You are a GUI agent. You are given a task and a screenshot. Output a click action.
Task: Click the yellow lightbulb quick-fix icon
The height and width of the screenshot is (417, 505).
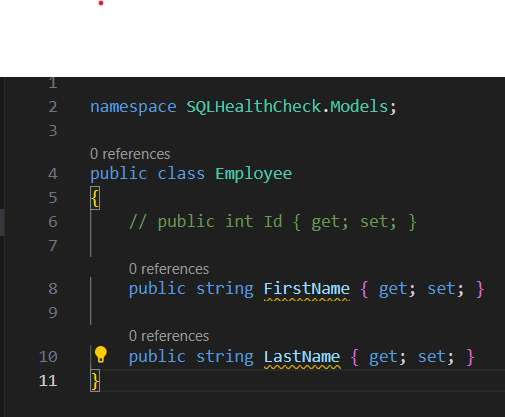click(x=100, y=354)
